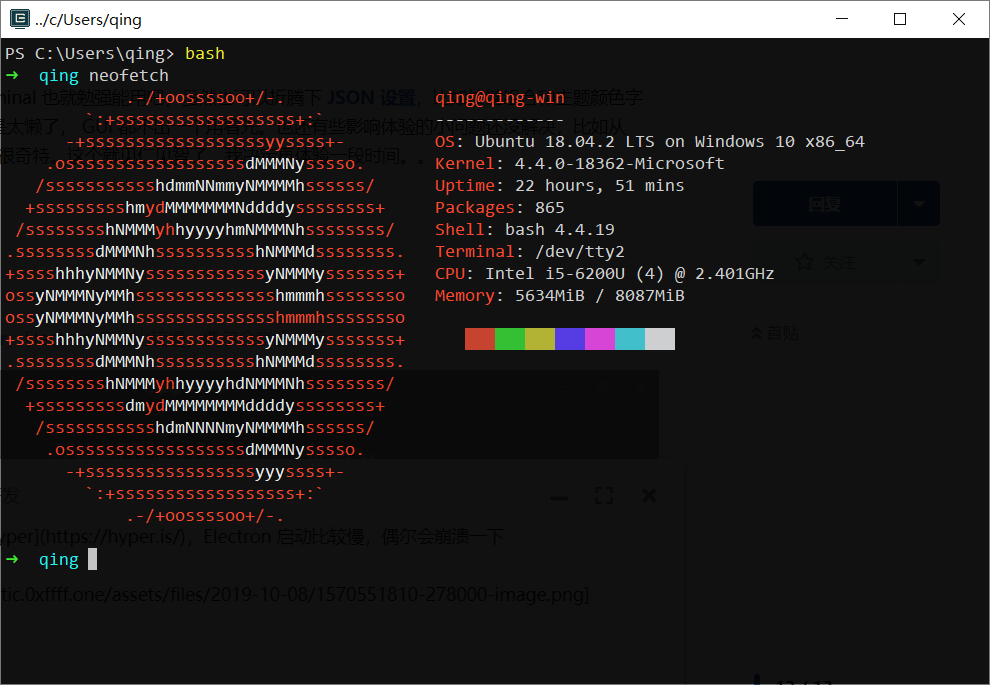This screenshot has height=685, width=990.
Task: Click the faint minimize dash in background composer
Action: coord(559,498)
